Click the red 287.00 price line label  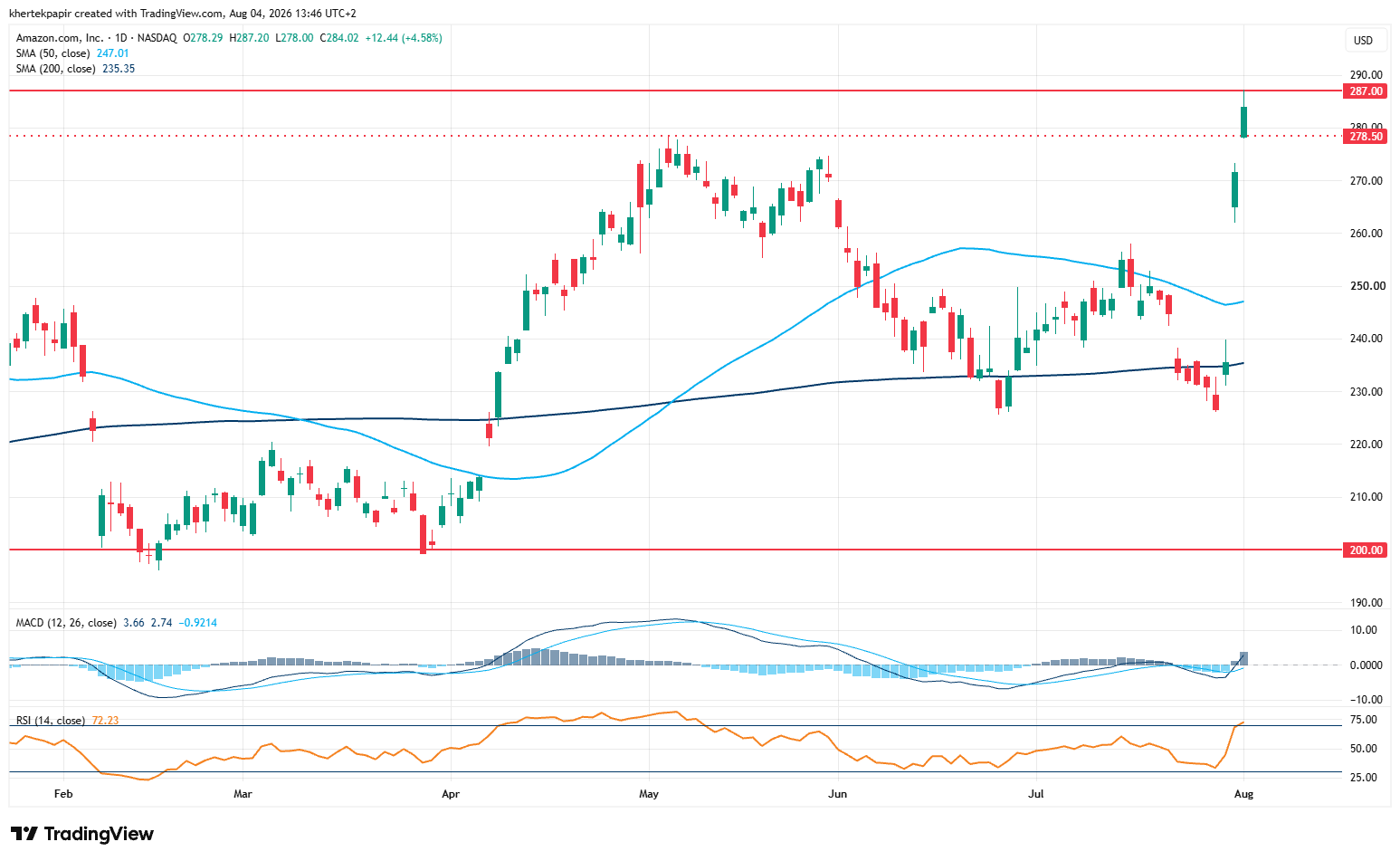(x=1366, y=91)
